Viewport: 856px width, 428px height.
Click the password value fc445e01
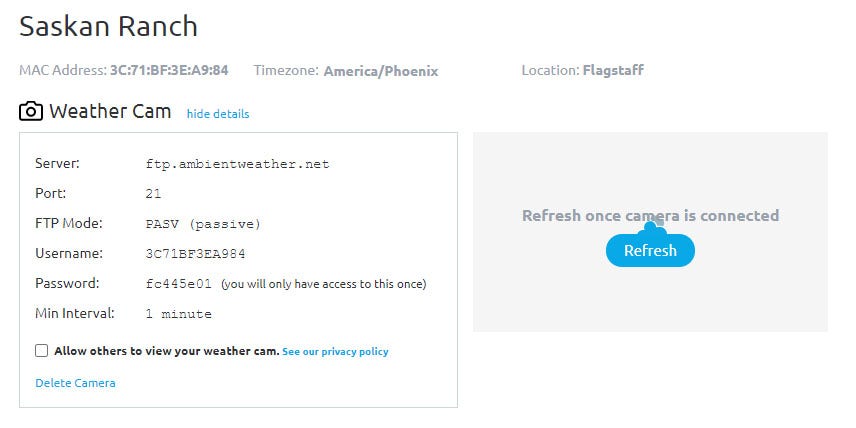click(x=179, y=284)
